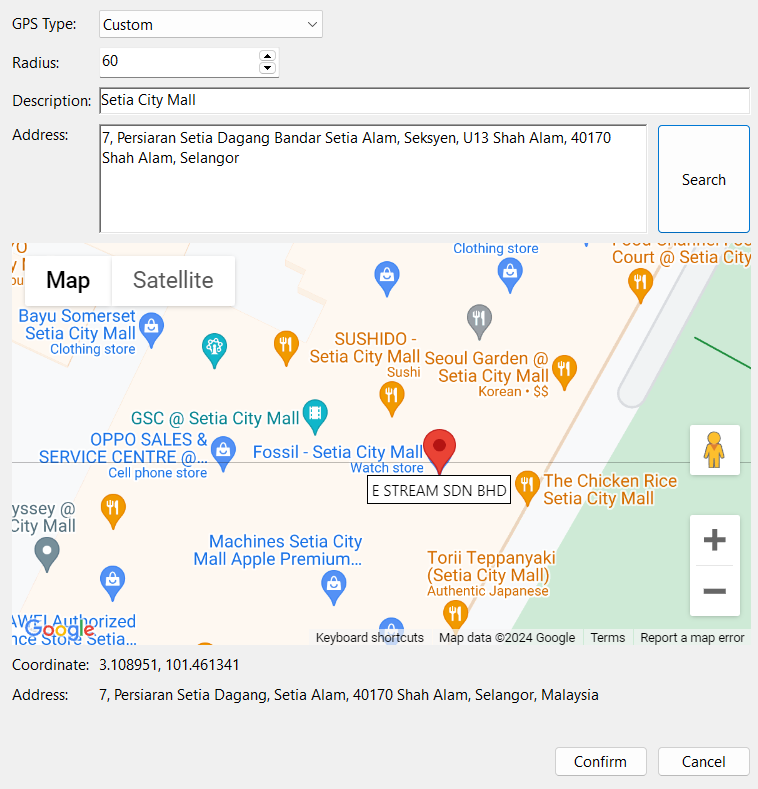Click resolved address text ending in Malaysia
Image resolution: width=758 pixels, height=789 pixels.
[x=349, y=695]
